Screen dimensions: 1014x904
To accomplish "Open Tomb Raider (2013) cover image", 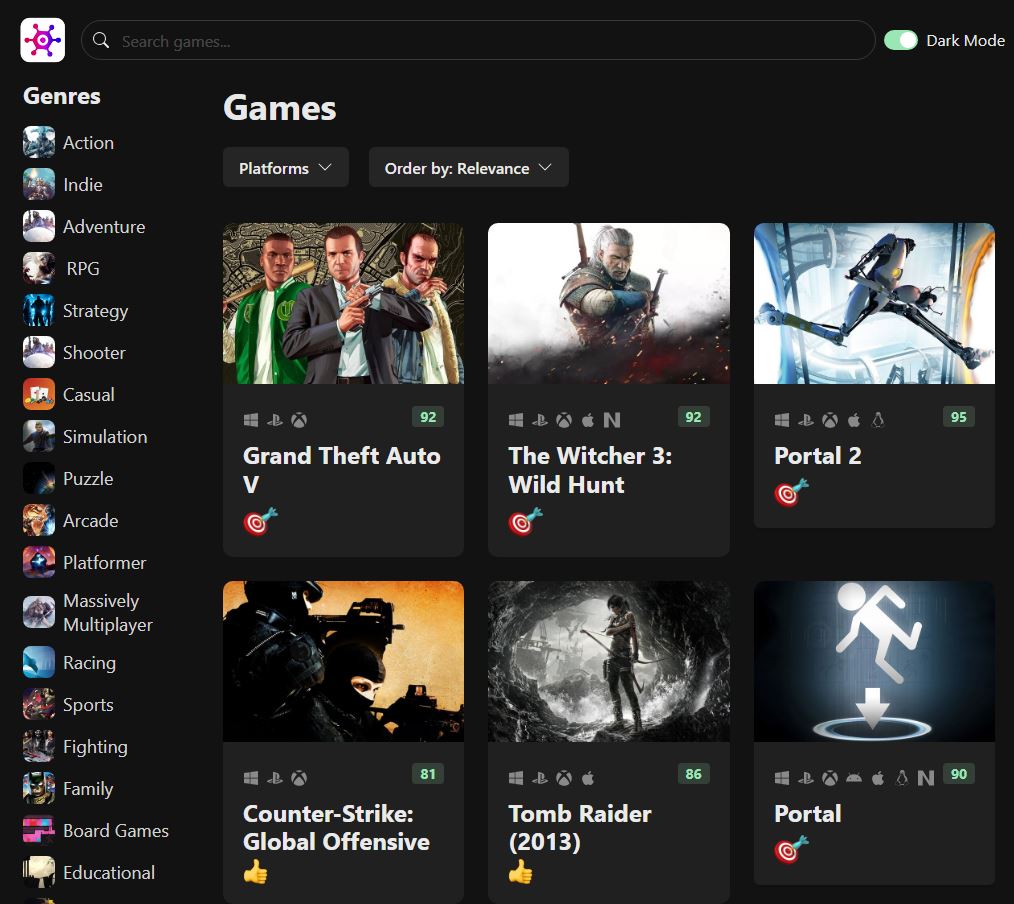I will pos(609,661).
